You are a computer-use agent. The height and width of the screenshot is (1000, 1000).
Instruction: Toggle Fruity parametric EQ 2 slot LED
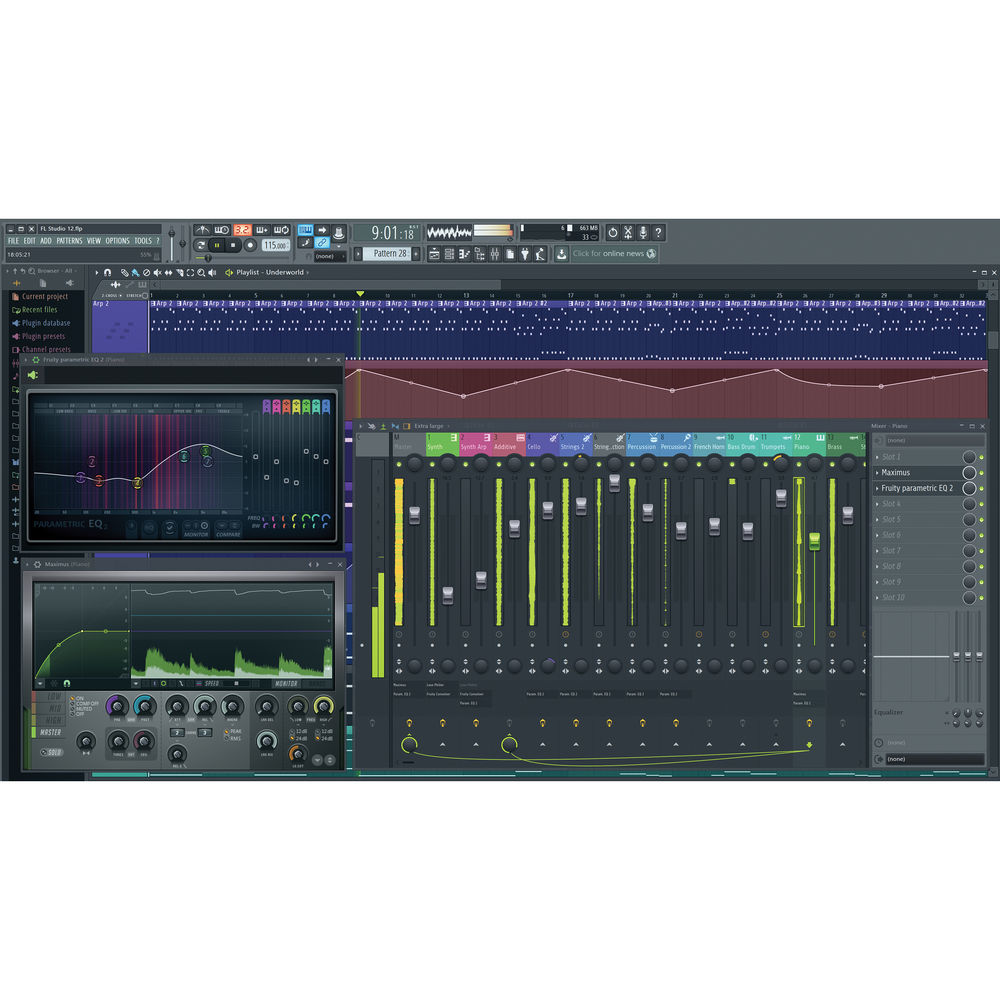pos(969,488)
